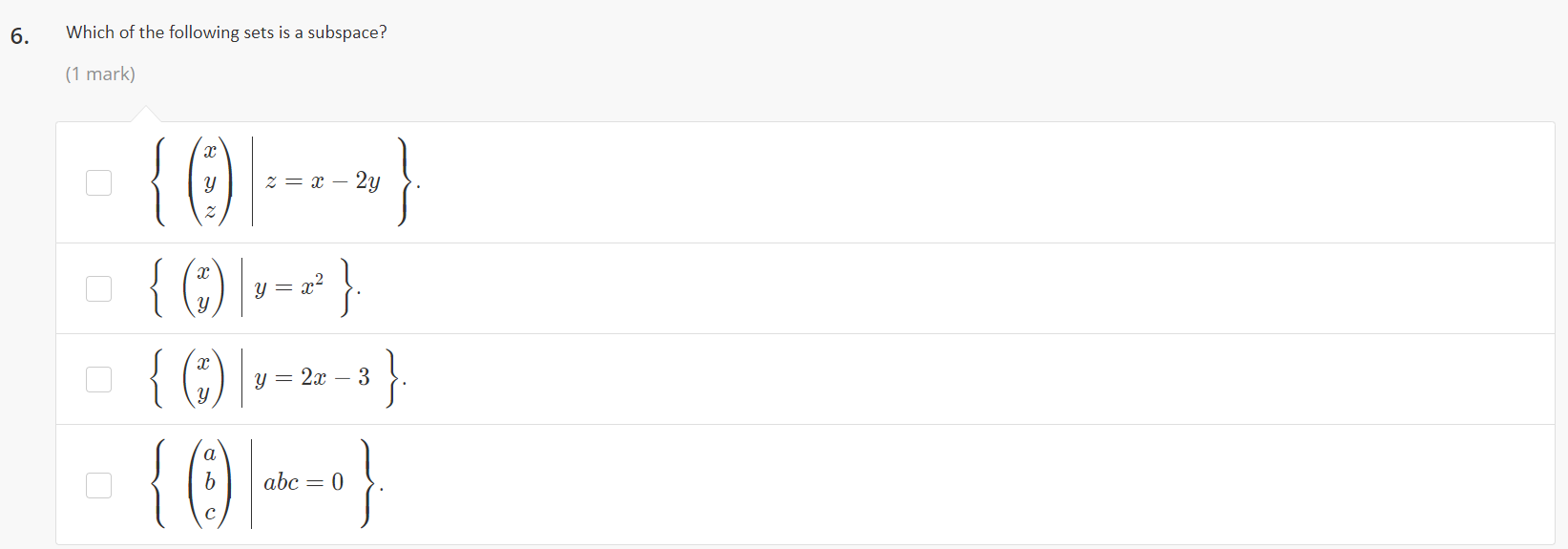Tick the checkbox for y = 2x − 3 option
The width and height of the screenshot is (1568, 549).
(x=98, y=379)
